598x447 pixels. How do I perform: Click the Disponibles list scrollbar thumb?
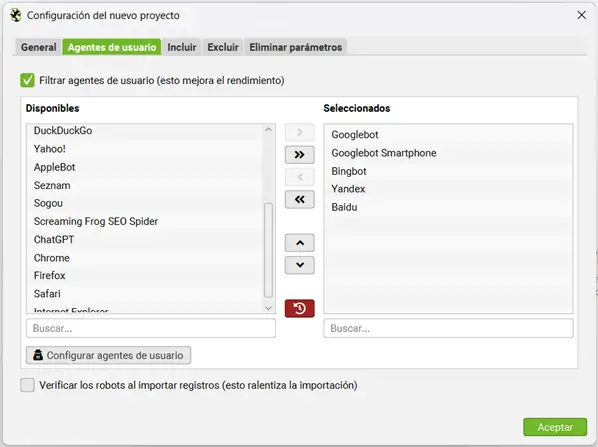click(x=268, y=250)
